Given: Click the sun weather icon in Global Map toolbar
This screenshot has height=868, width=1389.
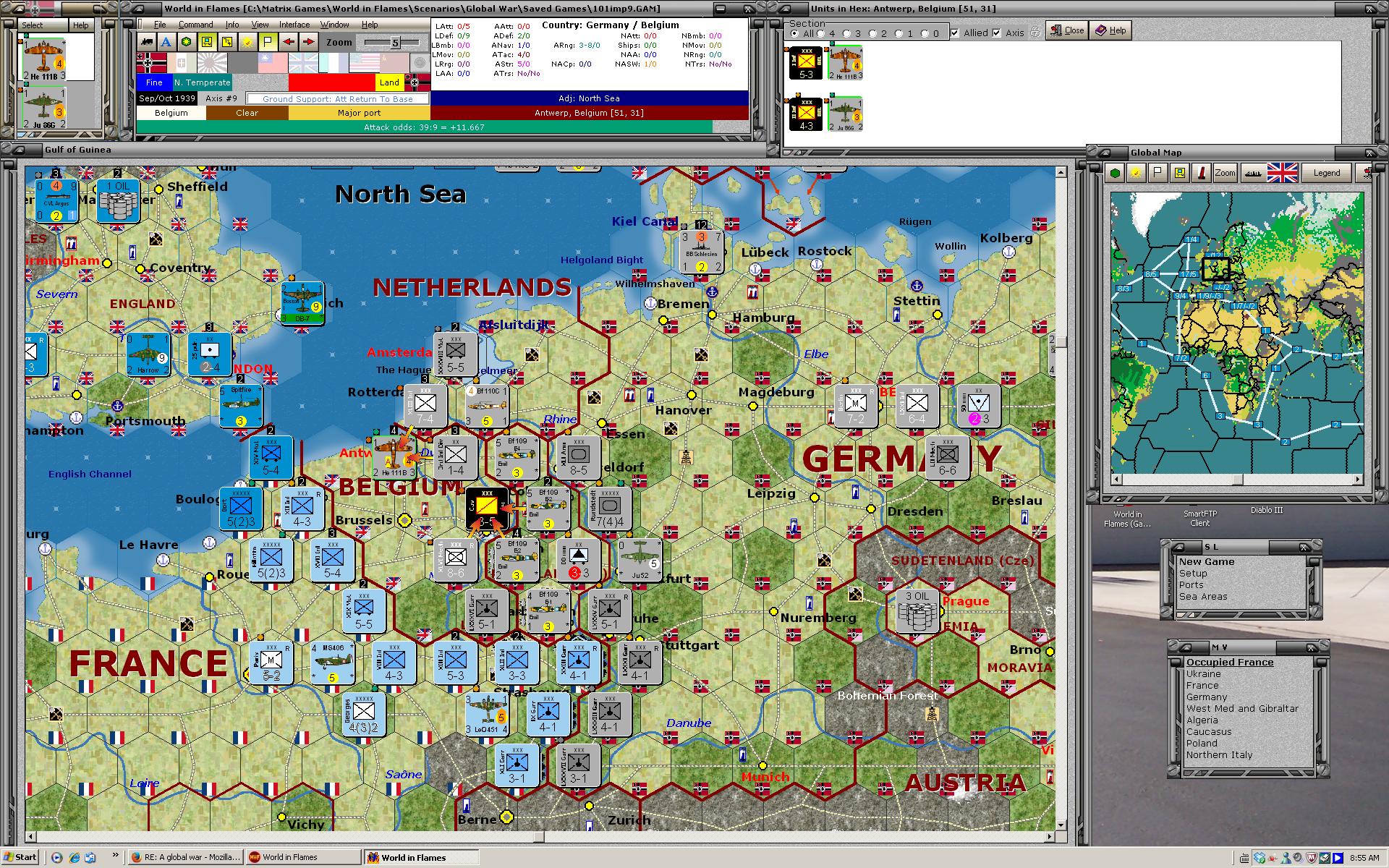Looking at the screenshot, I should click(x=1137, y=173).
